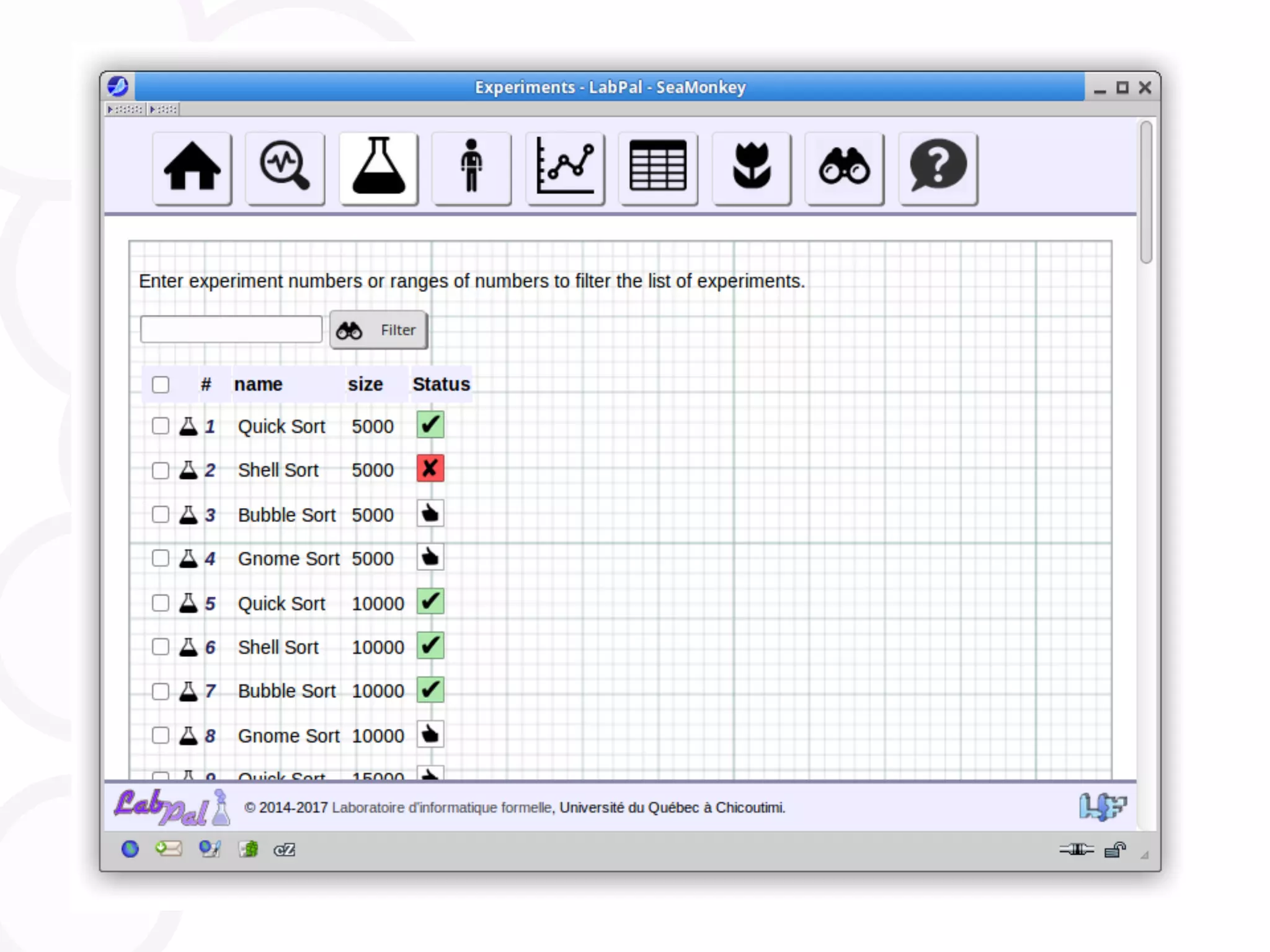Open the Experiments flask icon
Viewport: 1270px width, 952px height.
click(x=379, y=167)
